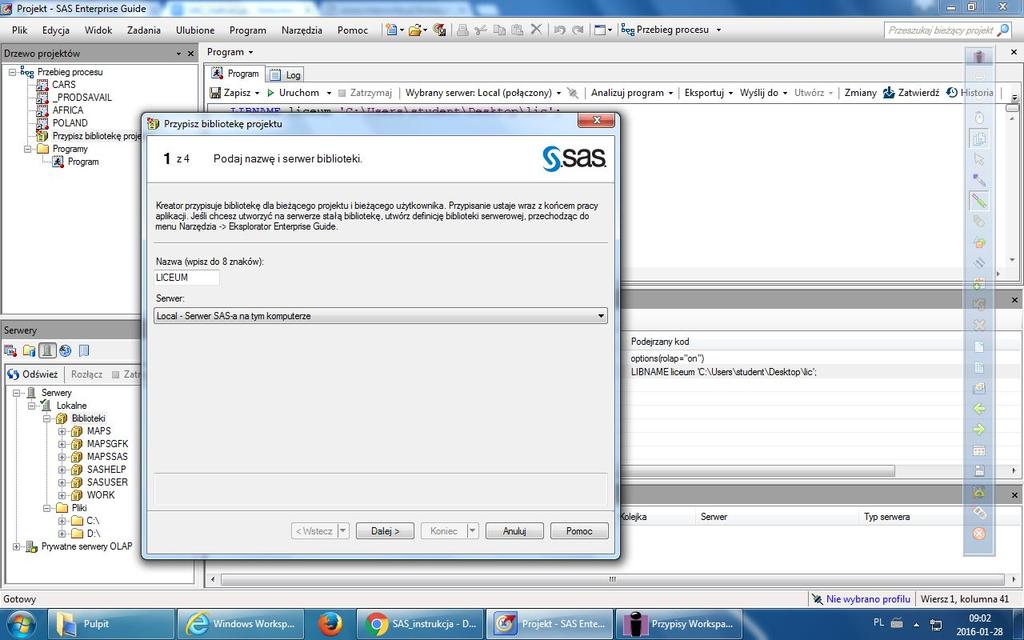Select _PRODSAVAIL in the project tree
1024x640 pixels.
click(82, 97)
